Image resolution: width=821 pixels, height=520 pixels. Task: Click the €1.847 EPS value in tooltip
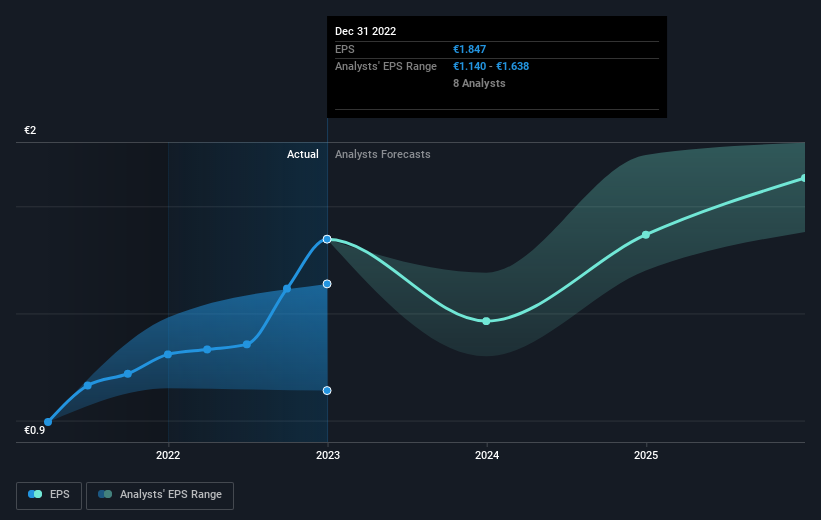point(470,49)
